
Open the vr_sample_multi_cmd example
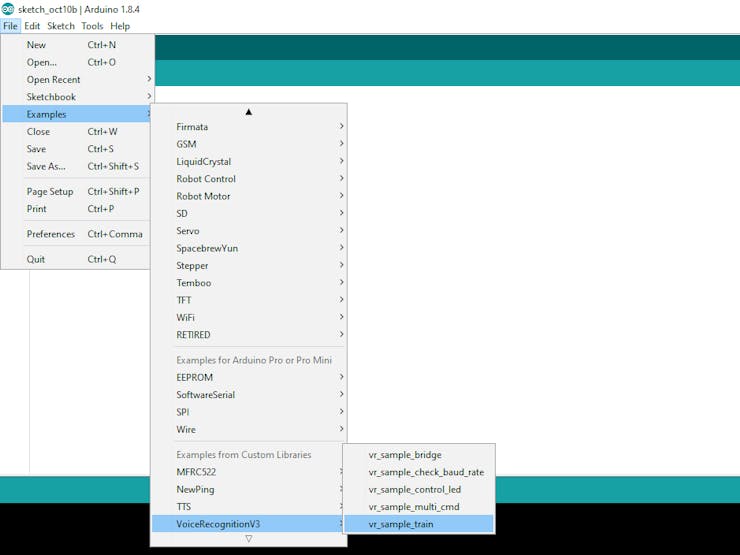(x=419, y=507)
